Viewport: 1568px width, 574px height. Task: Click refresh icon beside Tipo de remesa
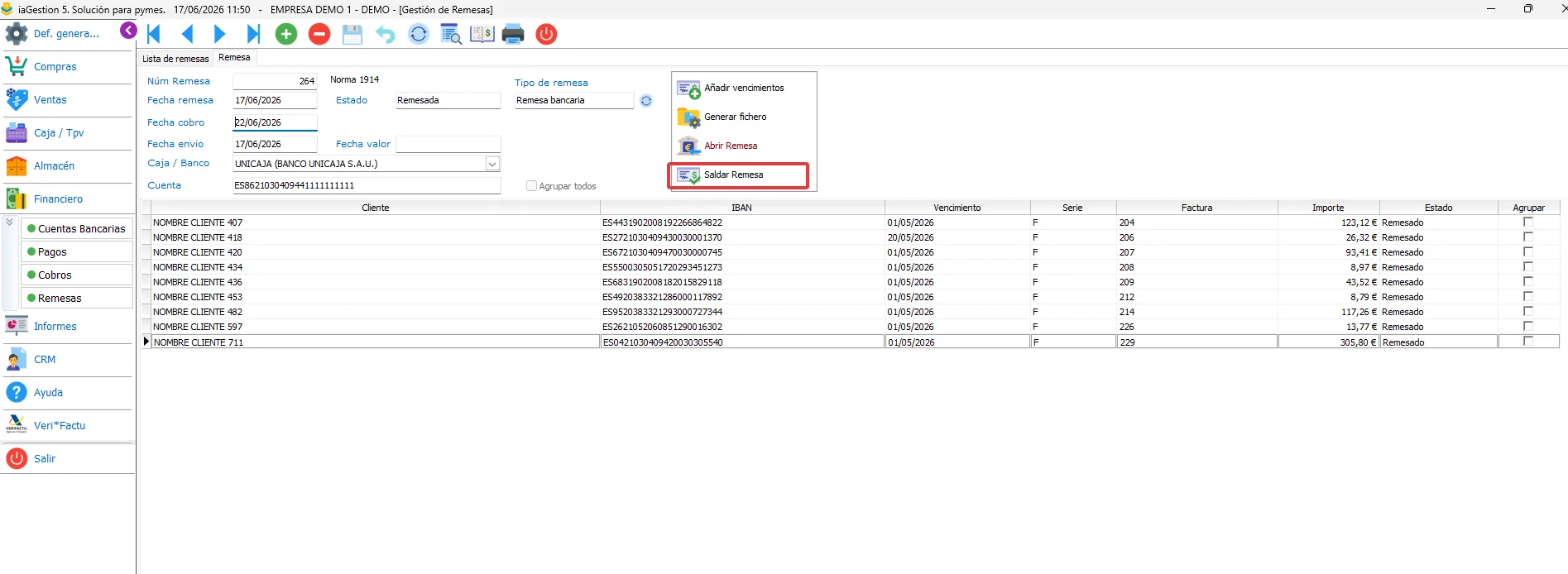646,101
